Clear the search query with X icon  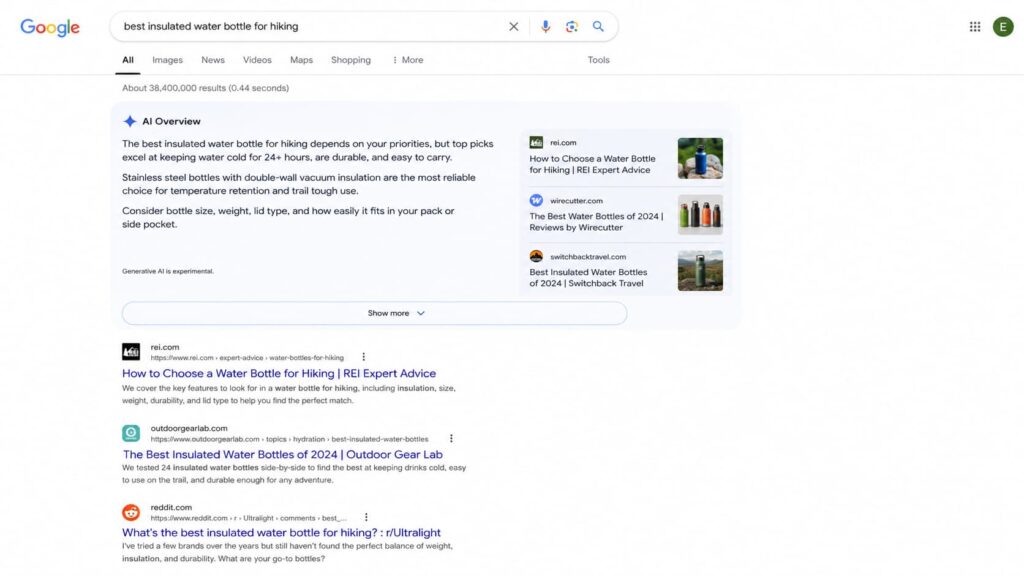(x=513, y=27)
